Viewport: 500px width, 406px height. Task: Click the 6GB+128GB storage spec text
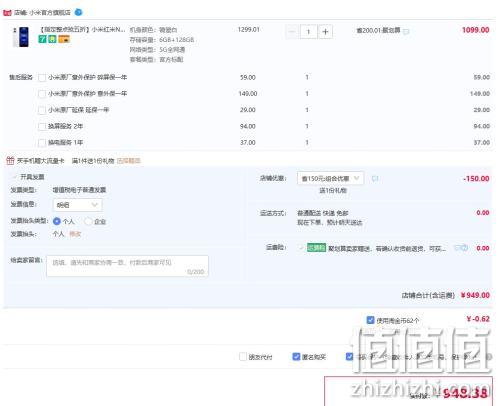[x=176, y=40]
